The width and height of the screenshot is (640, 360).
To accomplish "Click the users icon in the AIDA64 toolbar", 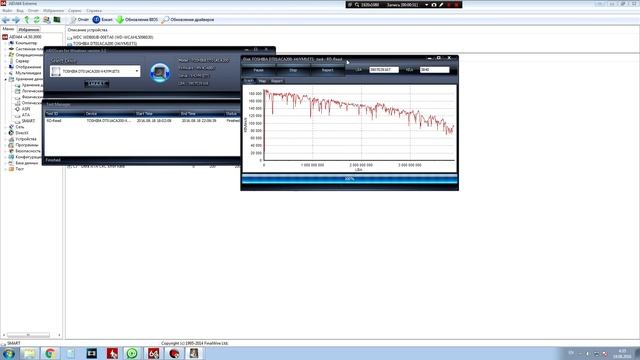I will (x=47, y=20).
